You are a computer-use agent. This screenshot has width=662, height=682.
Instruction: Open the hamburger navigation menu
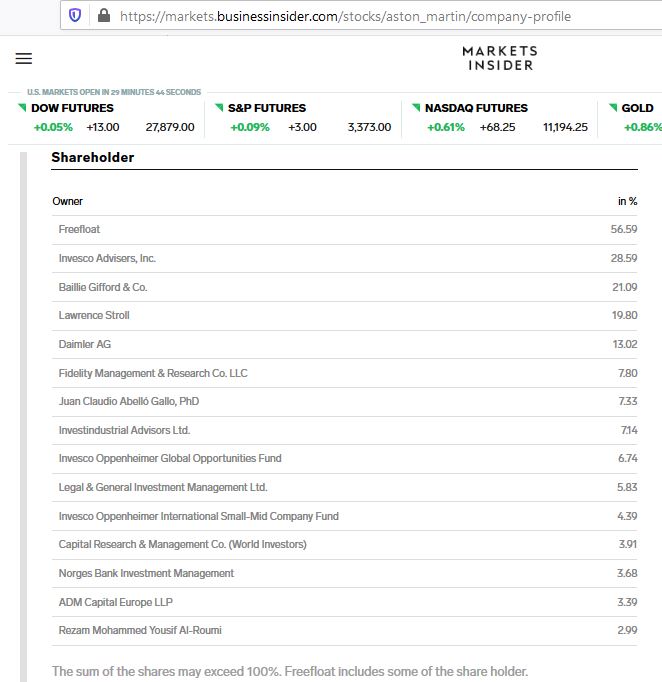[x=24, y=58]
